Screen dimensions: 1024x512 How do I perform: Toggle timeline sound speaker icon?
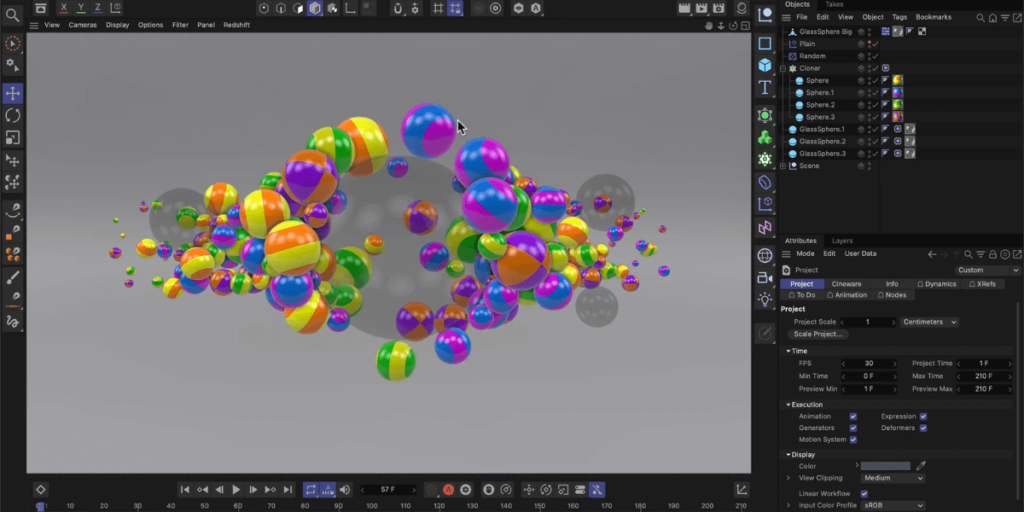click(x=345, y=490)
